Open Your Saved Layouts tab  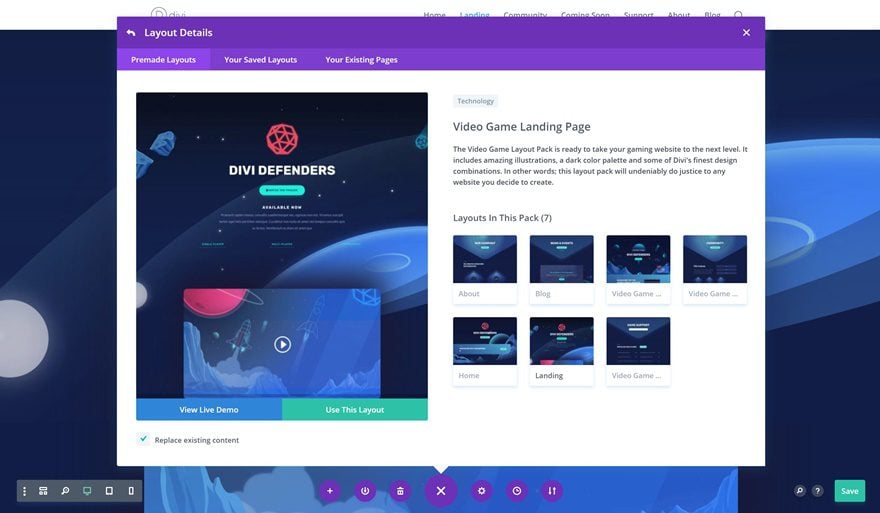260,59
